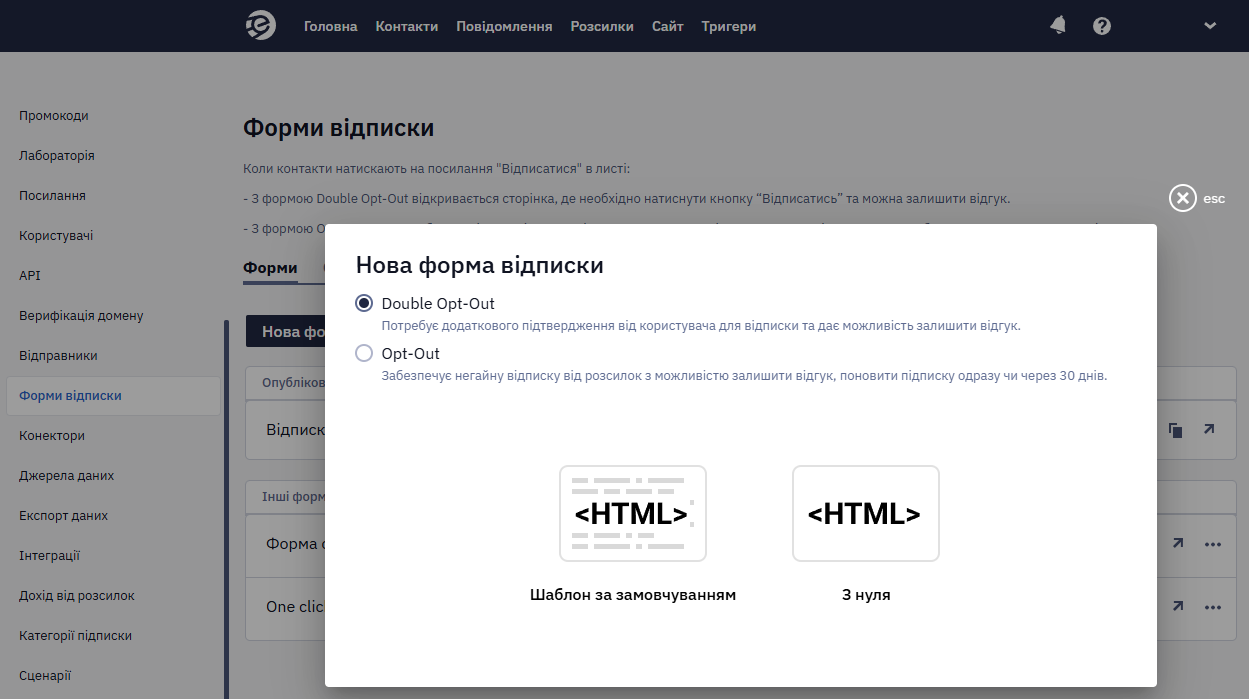
Task: Go to Сценарії in sidebar
Action: point(45,676)
